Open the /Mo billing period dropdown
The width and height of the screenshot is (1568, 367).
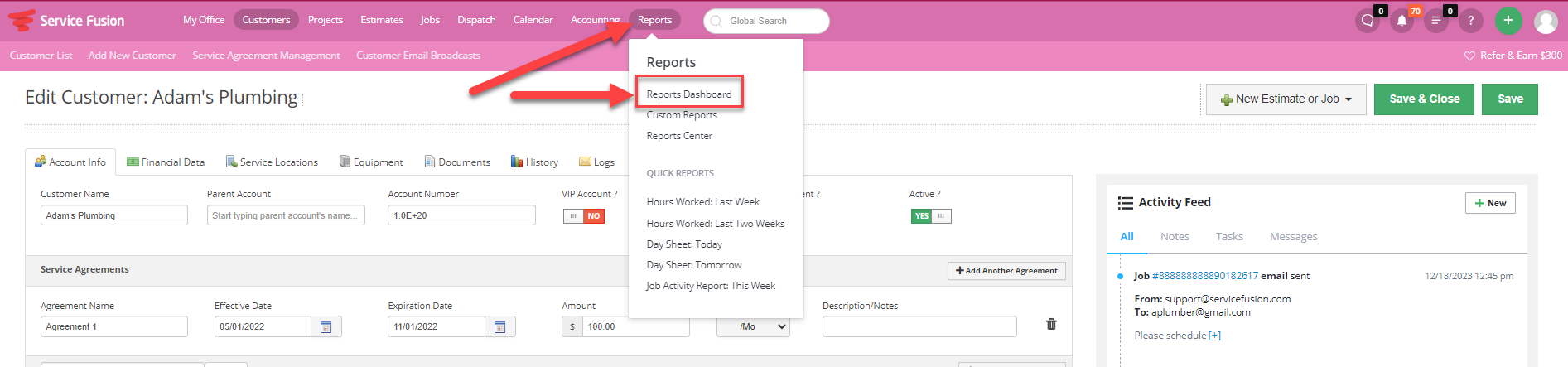pos(753,326)
